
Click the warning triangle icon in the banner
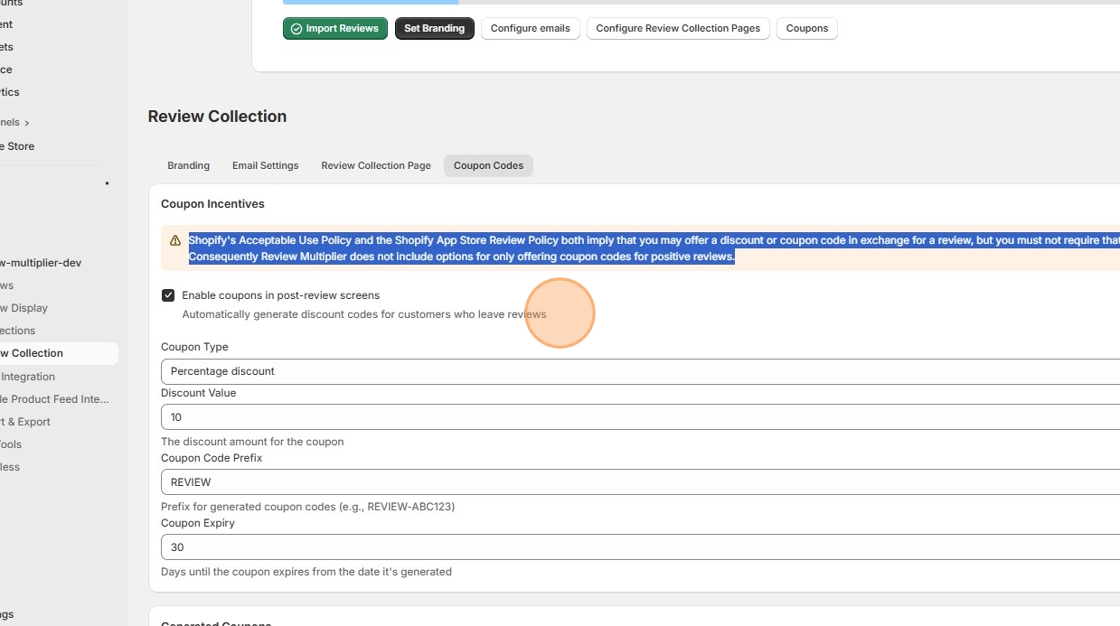175,241
